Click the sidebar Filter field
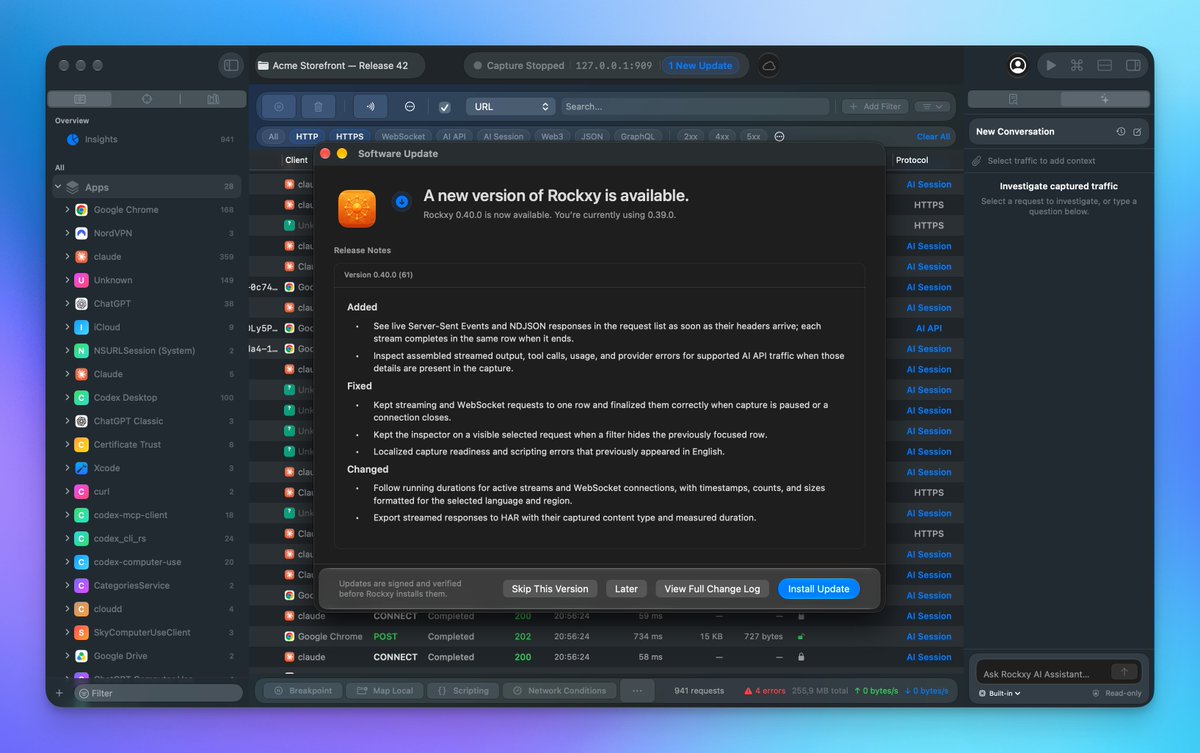 click(159, 693)
